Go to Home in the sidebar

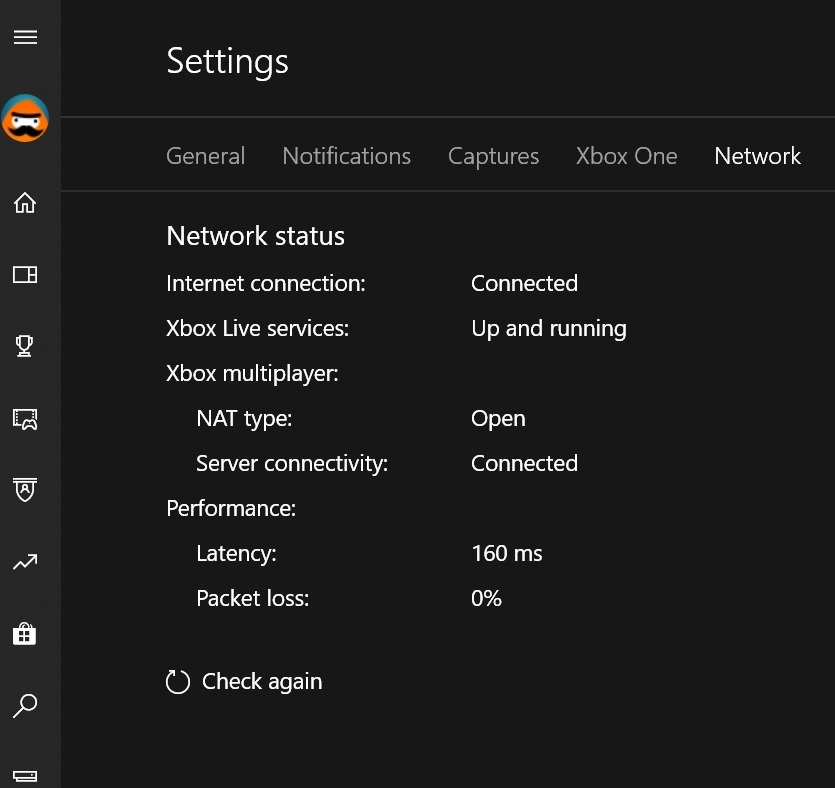[25, 203]
